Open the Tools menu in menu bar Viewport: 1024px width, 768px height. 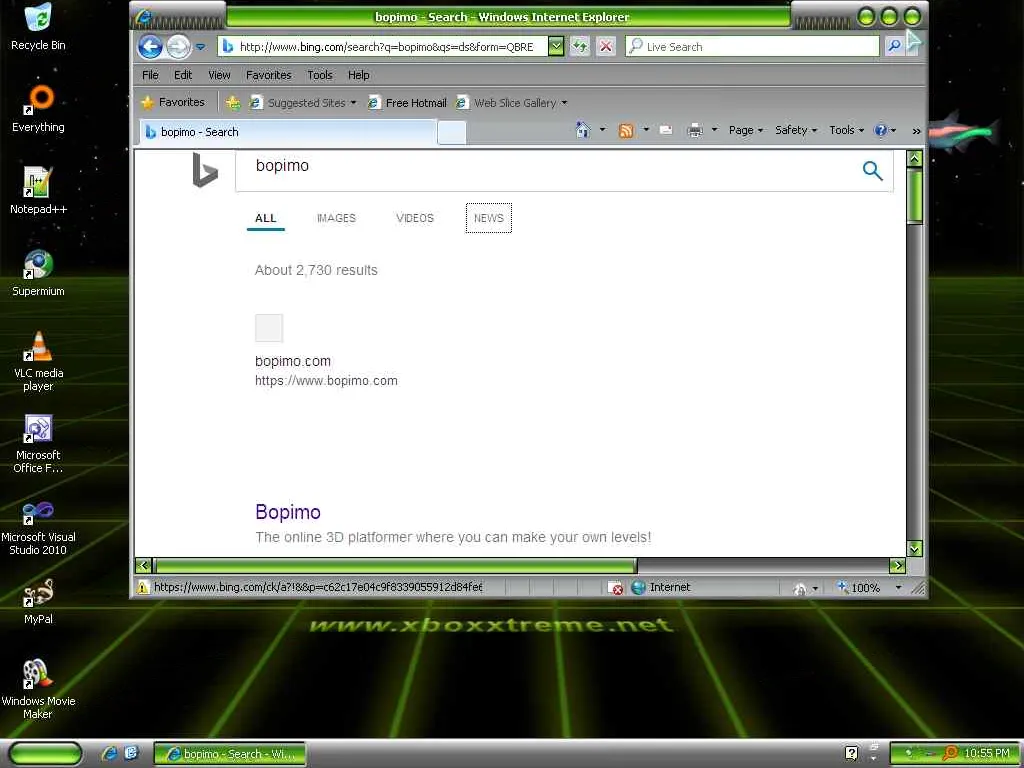pos(320,75)
